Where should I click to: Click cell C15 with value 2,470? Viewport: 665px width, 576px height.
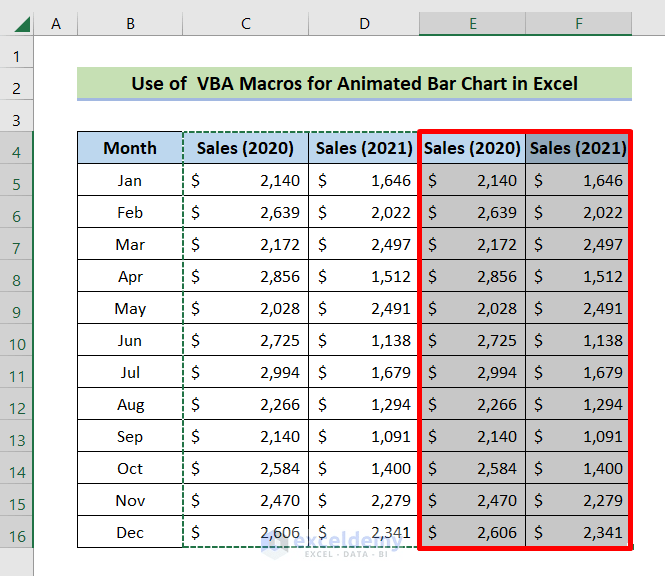pyautogui.click(x=246, y=500)
